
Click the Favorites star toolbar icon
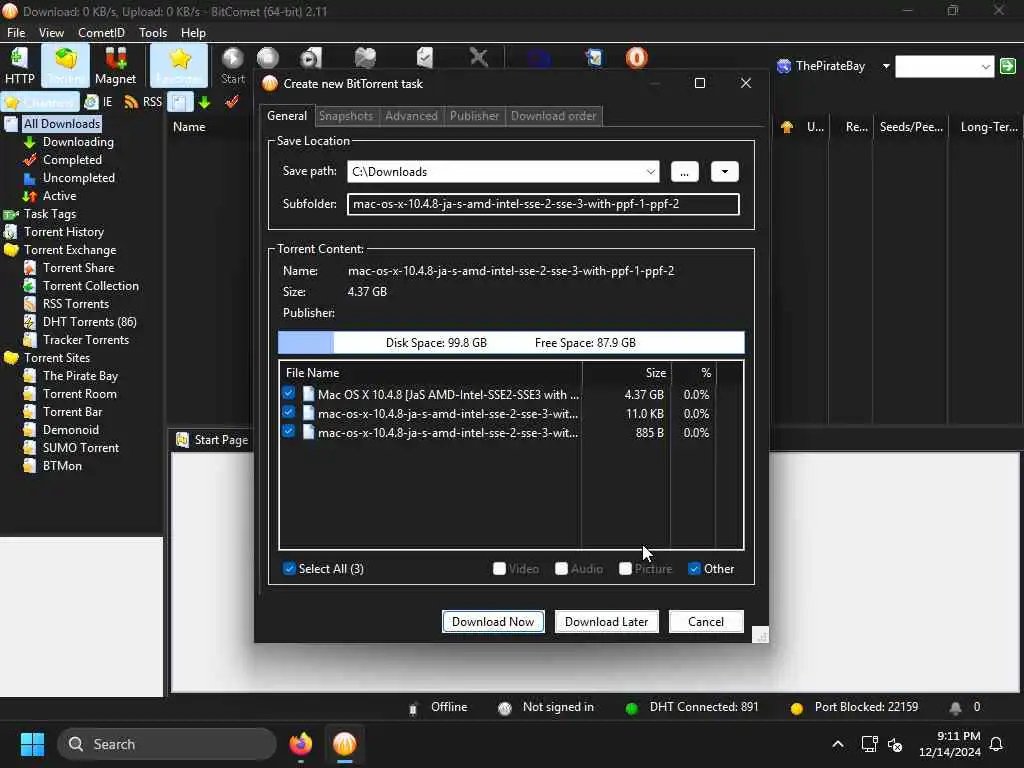pyautogui.click(x=179, y=65)
